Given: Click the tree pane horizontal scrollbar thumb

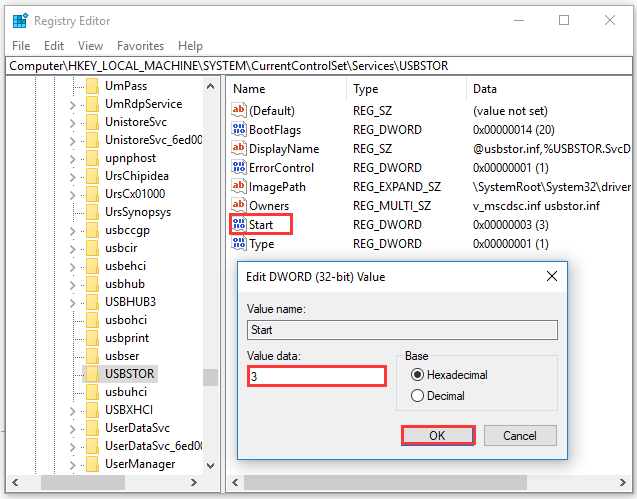Looking at the screenshot, I should (x=83, y=482).
